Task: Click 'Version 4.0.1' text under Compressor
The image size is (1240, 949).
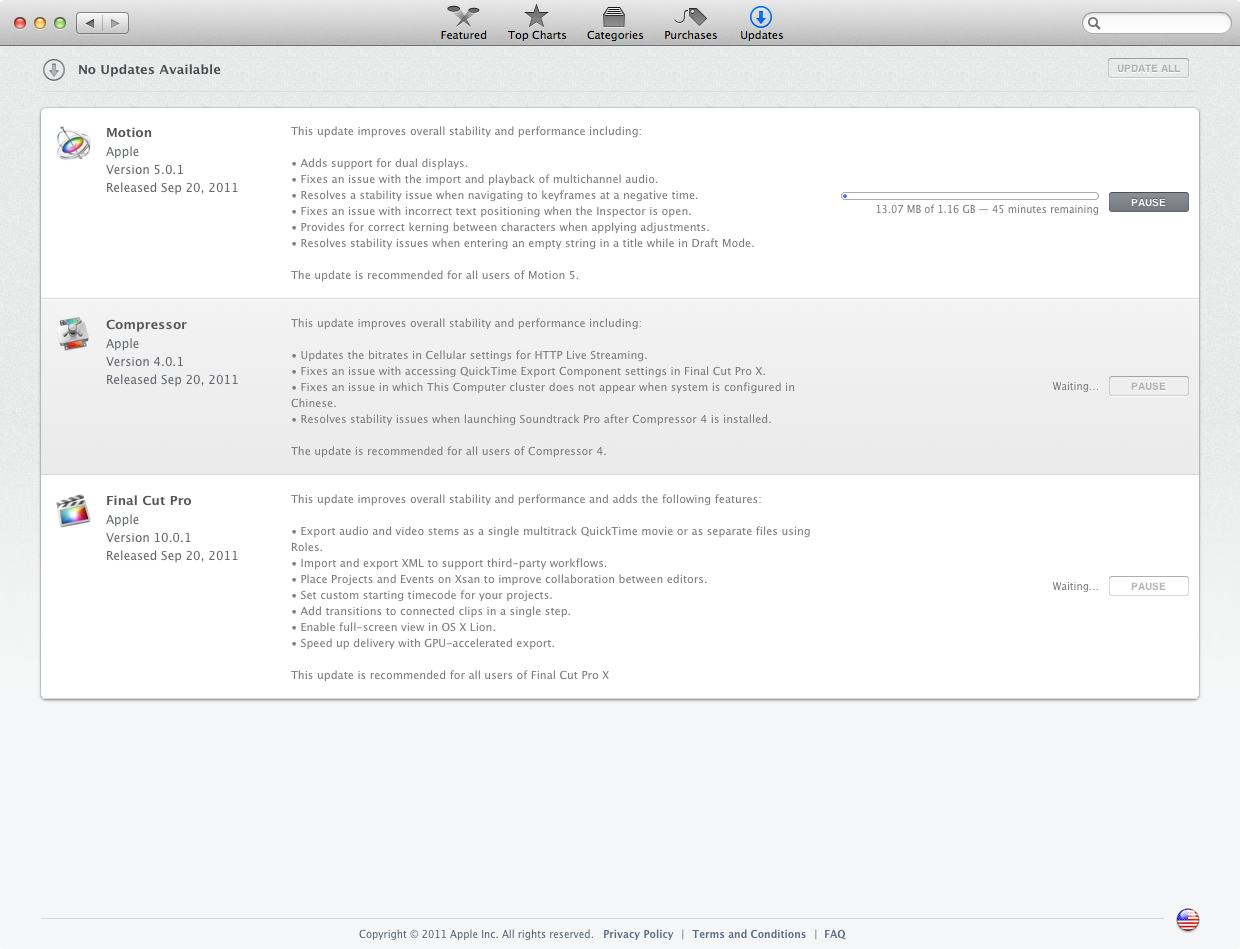Action: [145, 361]
